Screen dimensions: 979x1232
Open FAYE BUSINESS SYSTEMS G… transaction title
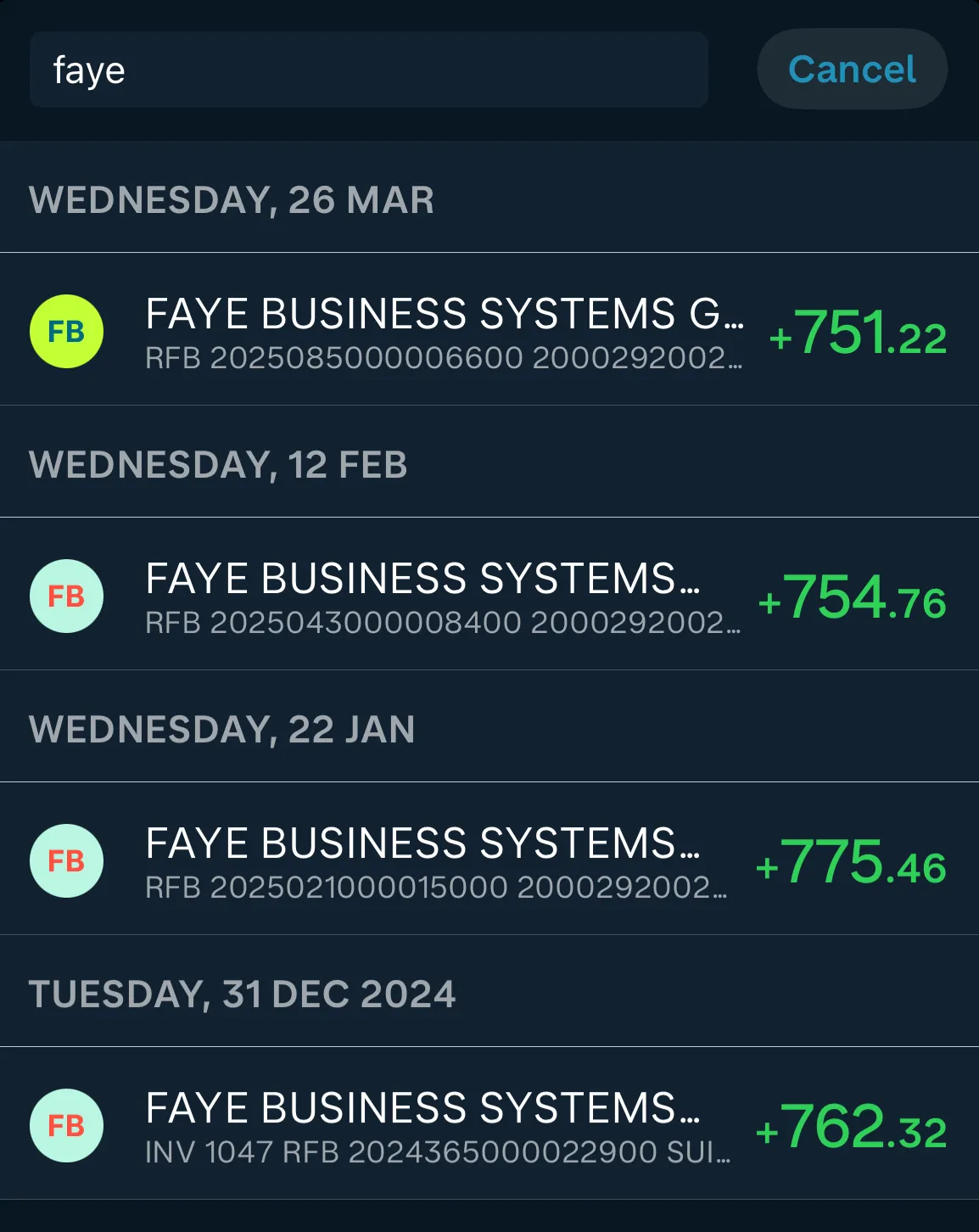tap(445, 314)
